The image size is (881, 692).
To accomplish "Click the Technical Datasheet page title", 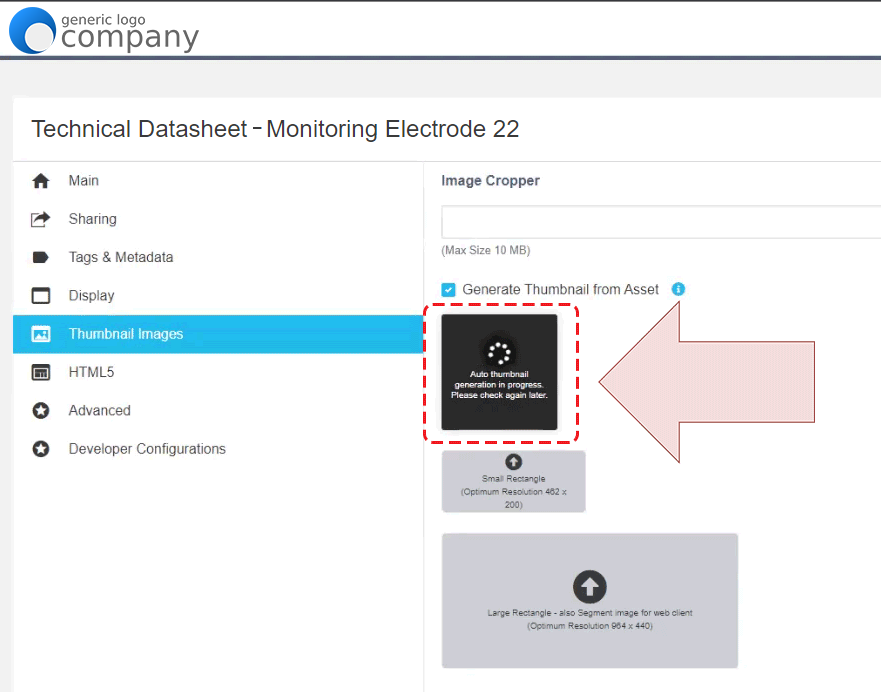I will 275,129.
